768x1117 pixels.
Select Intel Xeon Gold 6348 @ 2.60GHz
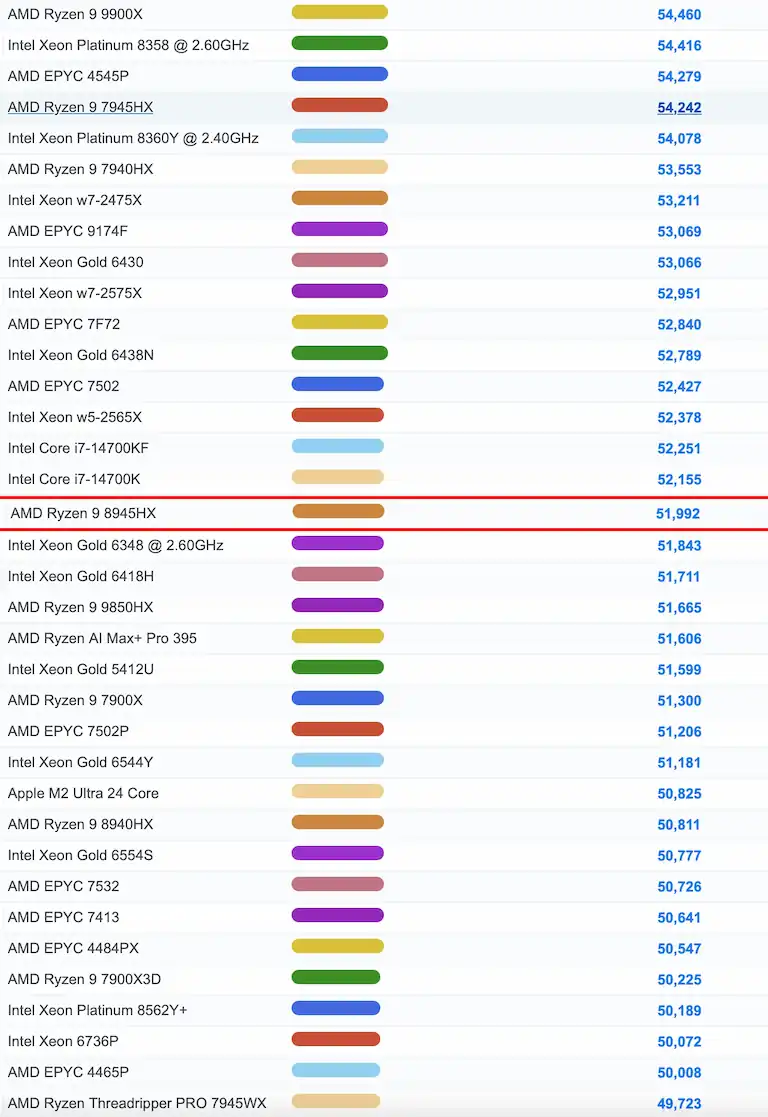click(x=115, y=545)
